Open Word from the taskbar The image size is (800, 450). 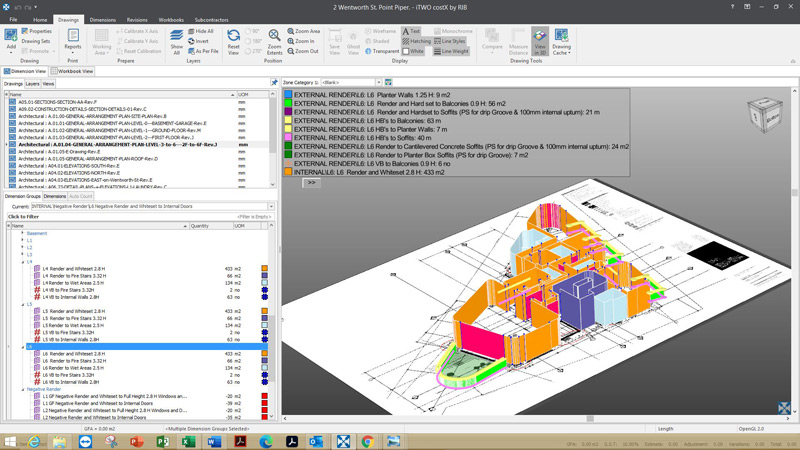[x=214, y=441]
